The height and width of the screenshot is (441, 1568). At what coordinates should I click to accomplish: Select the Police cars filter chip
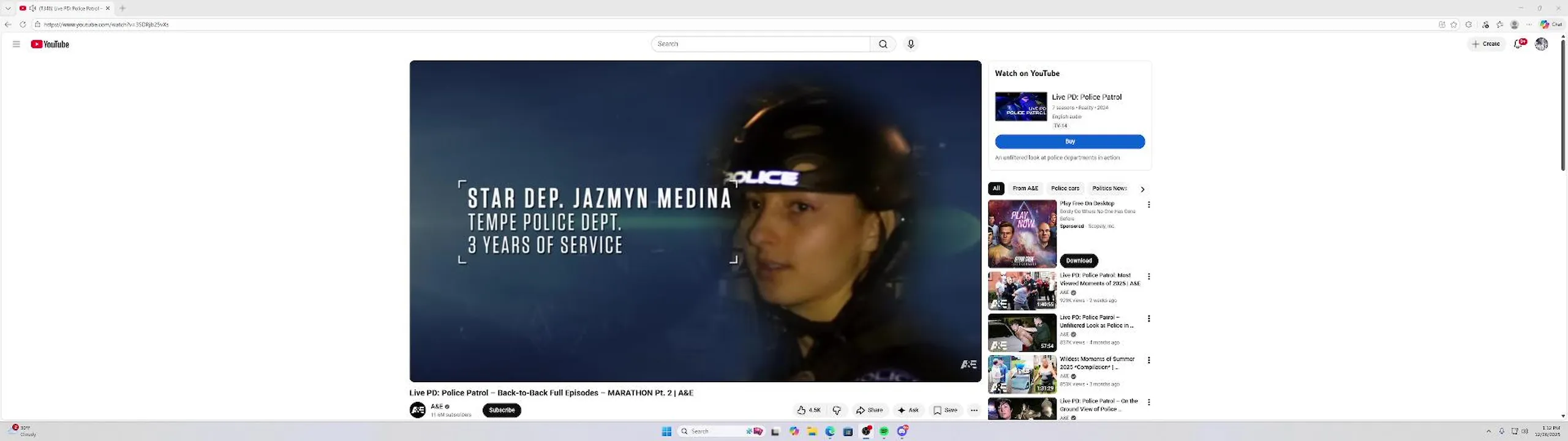1065,188
